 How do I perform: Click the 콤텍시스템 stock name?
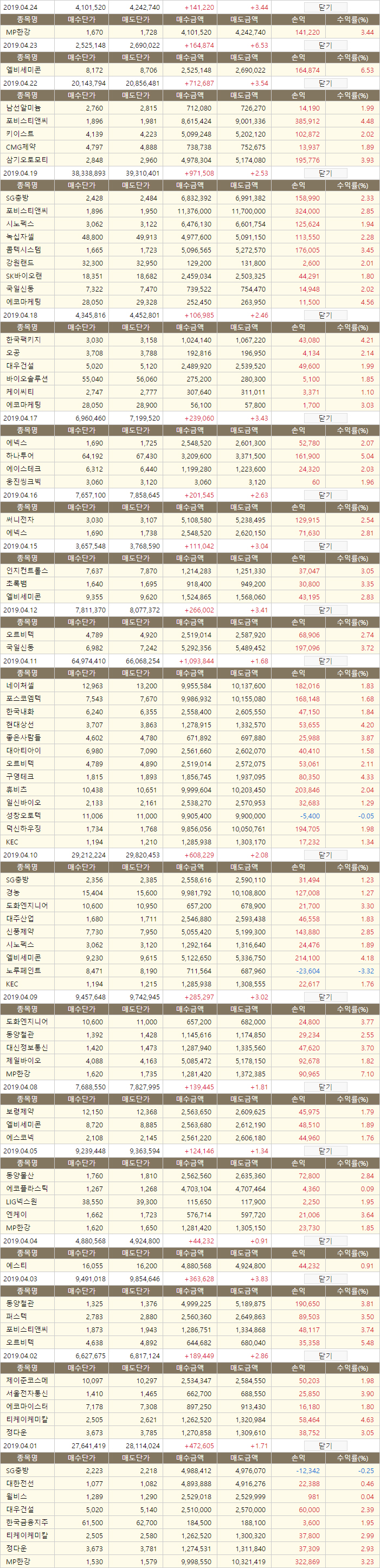[x=24, y=250]
